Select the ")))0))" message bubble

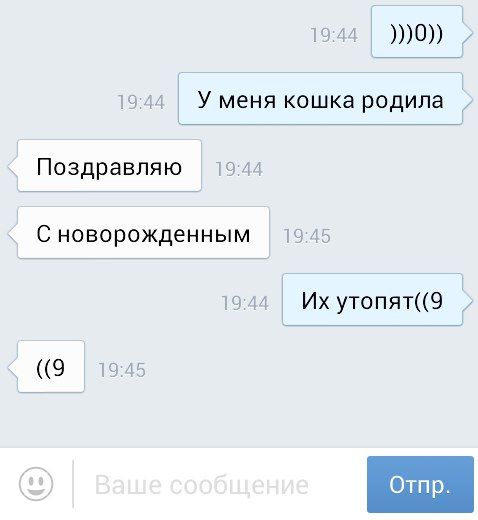pos(417,32)
